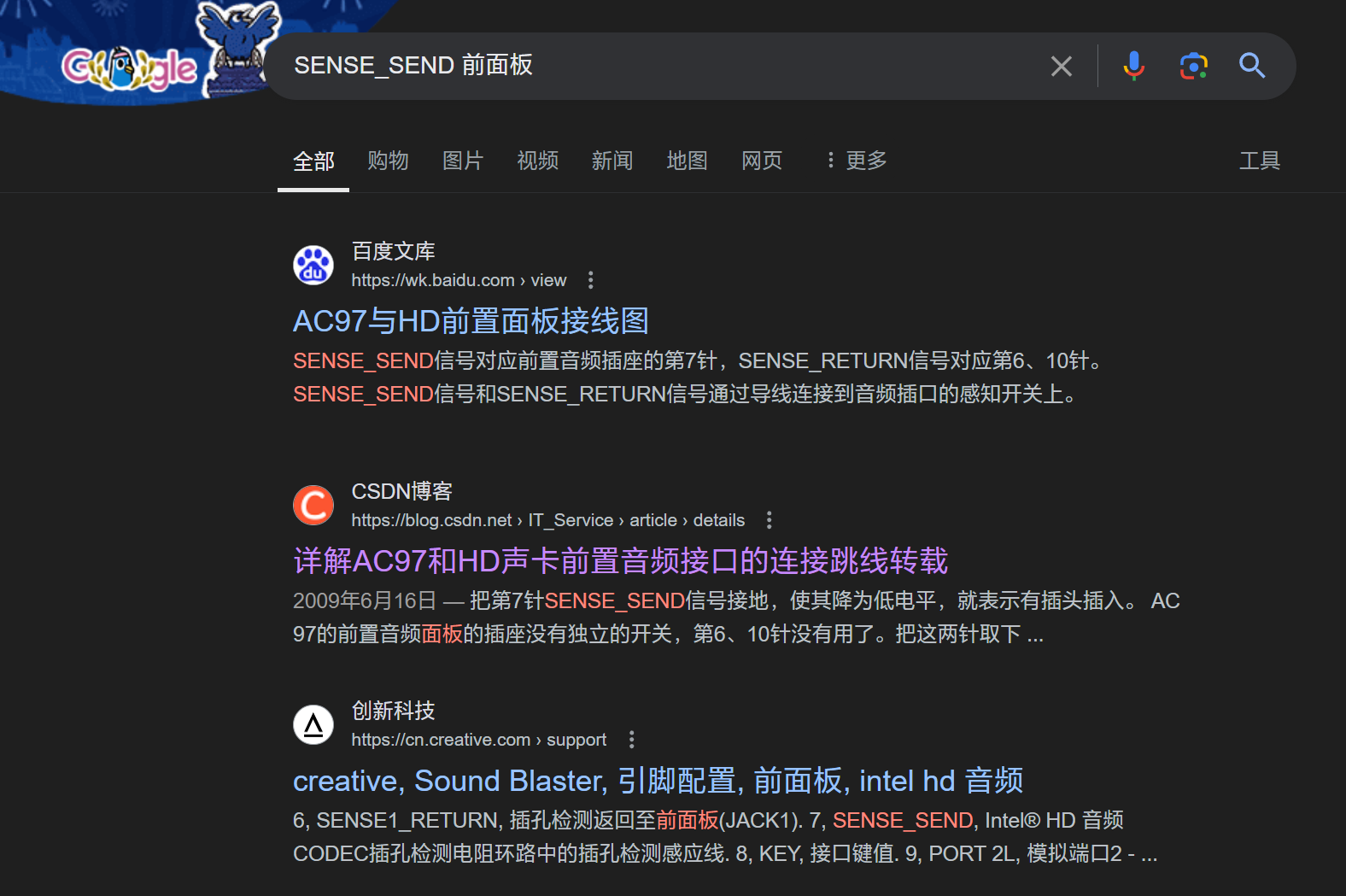Open more options for the CSDN博客 result
Viewport: 1346px width, 896px height.
click(769, 520)
